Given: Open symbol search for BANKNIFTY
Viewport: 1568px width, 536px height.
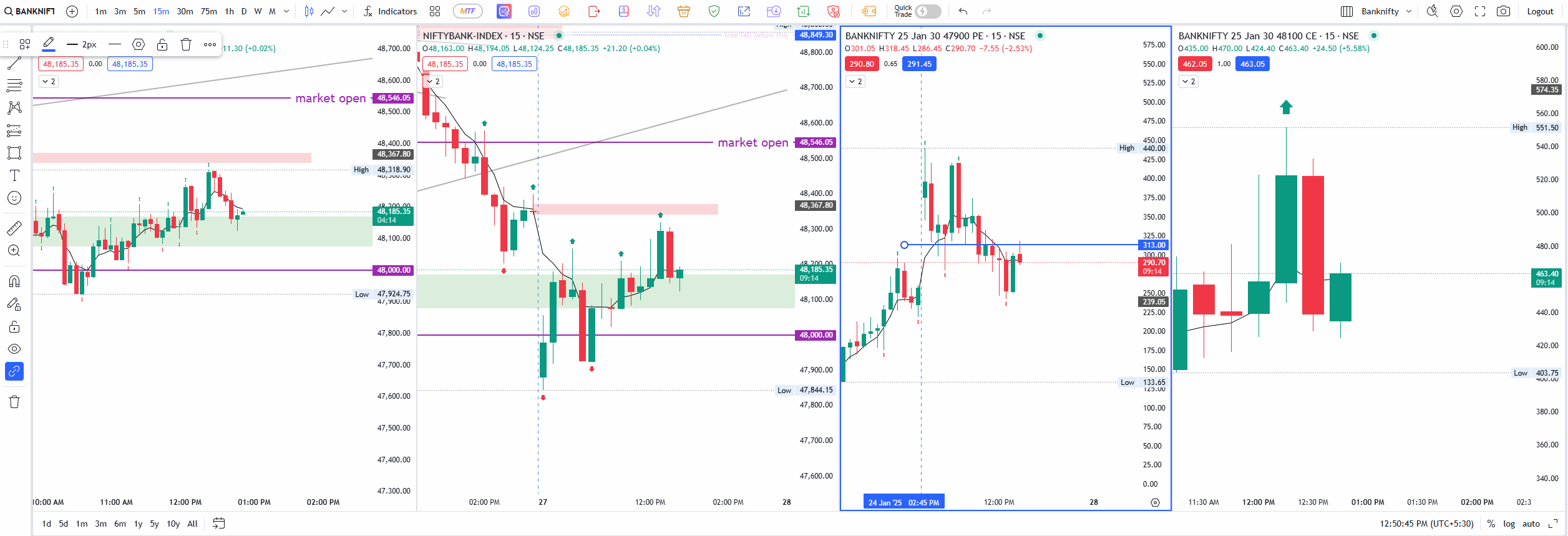Looking at the screenshot, I should pyautogui.click(x=30, y=11).
